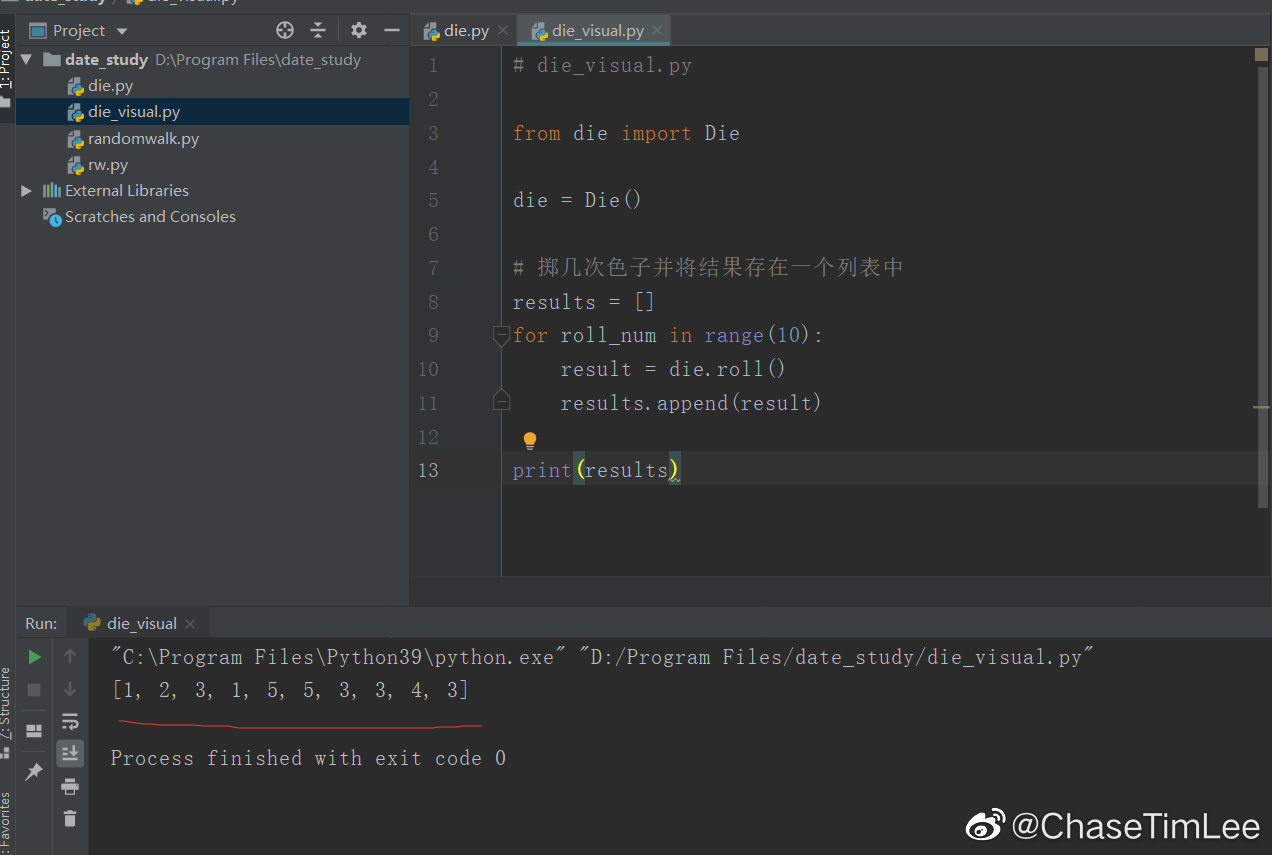This screenshot has height=855, width=1272.
Task: Click the restore layout icon in Run panel
Action: tap(34, 730)
